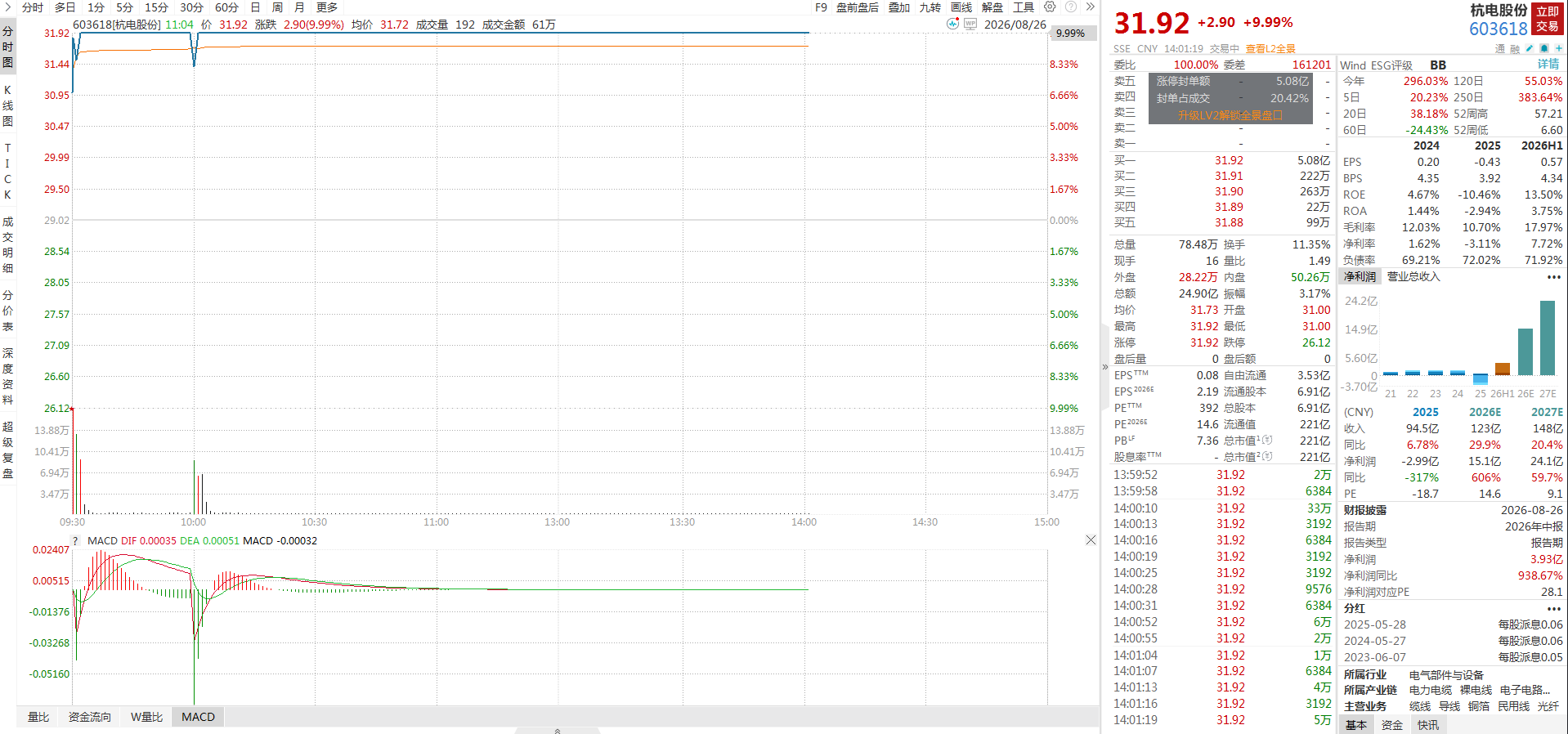Click 升级LV2解锁全景盘口 upgrade link

[x=1230, y=115]
